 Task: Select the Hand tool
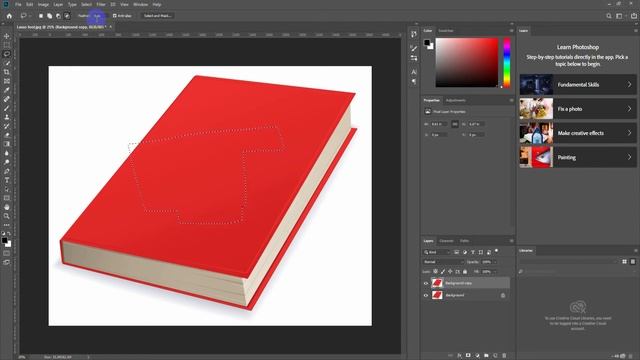pos(7,207)
